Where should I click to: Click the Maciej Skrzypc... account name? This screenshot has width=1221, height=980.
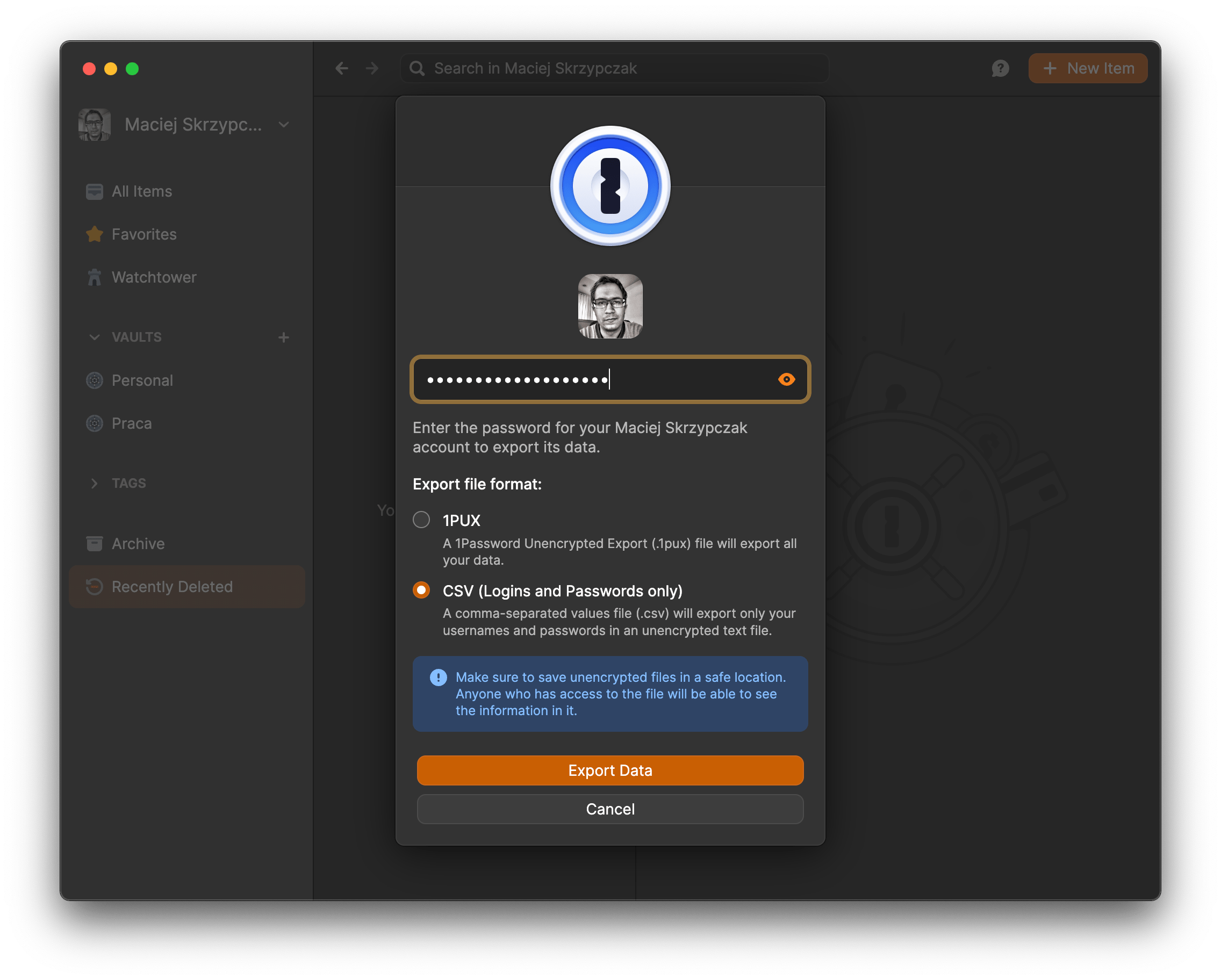point(193,125)
